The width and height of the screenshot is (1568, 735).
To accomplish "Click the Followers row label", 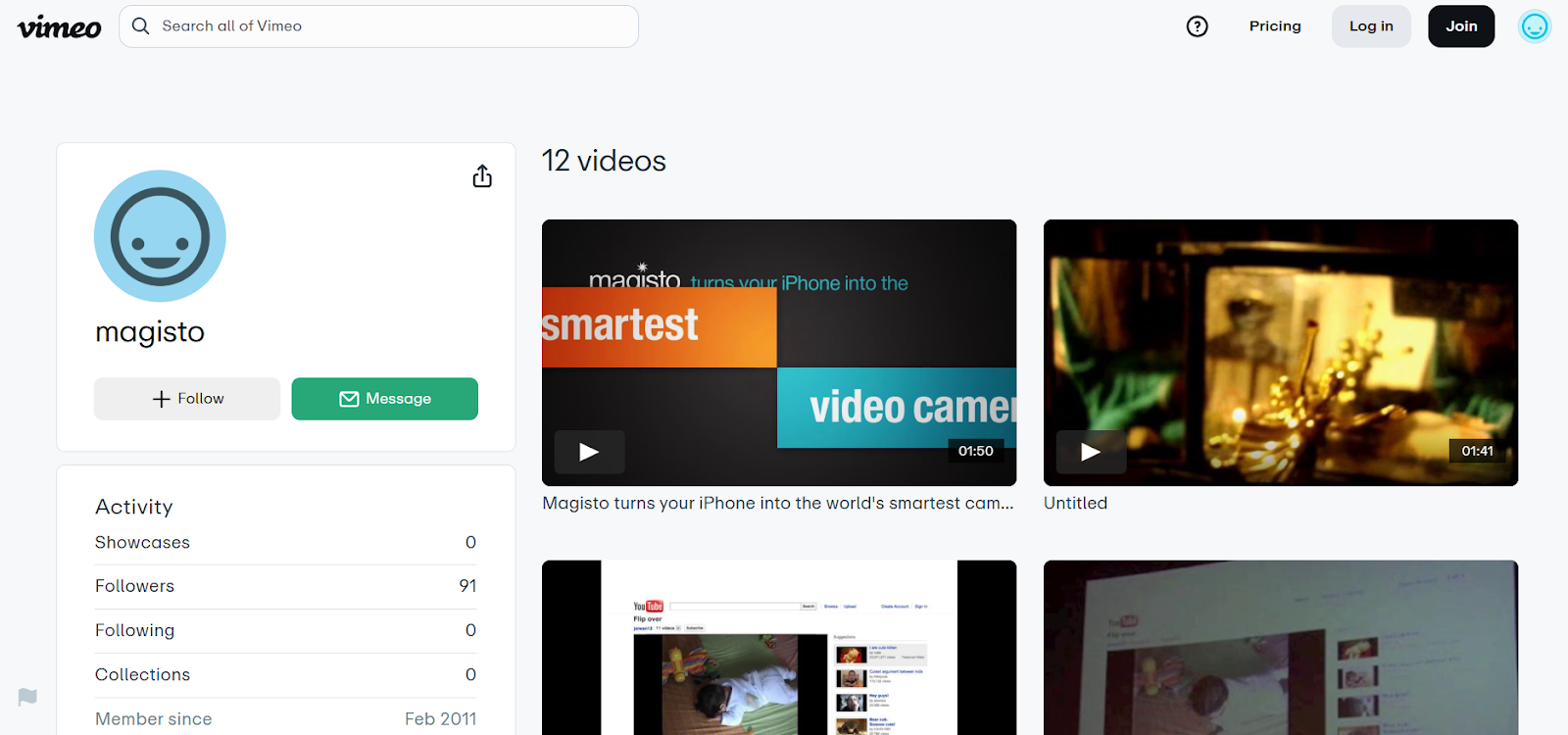I will 134,586.
